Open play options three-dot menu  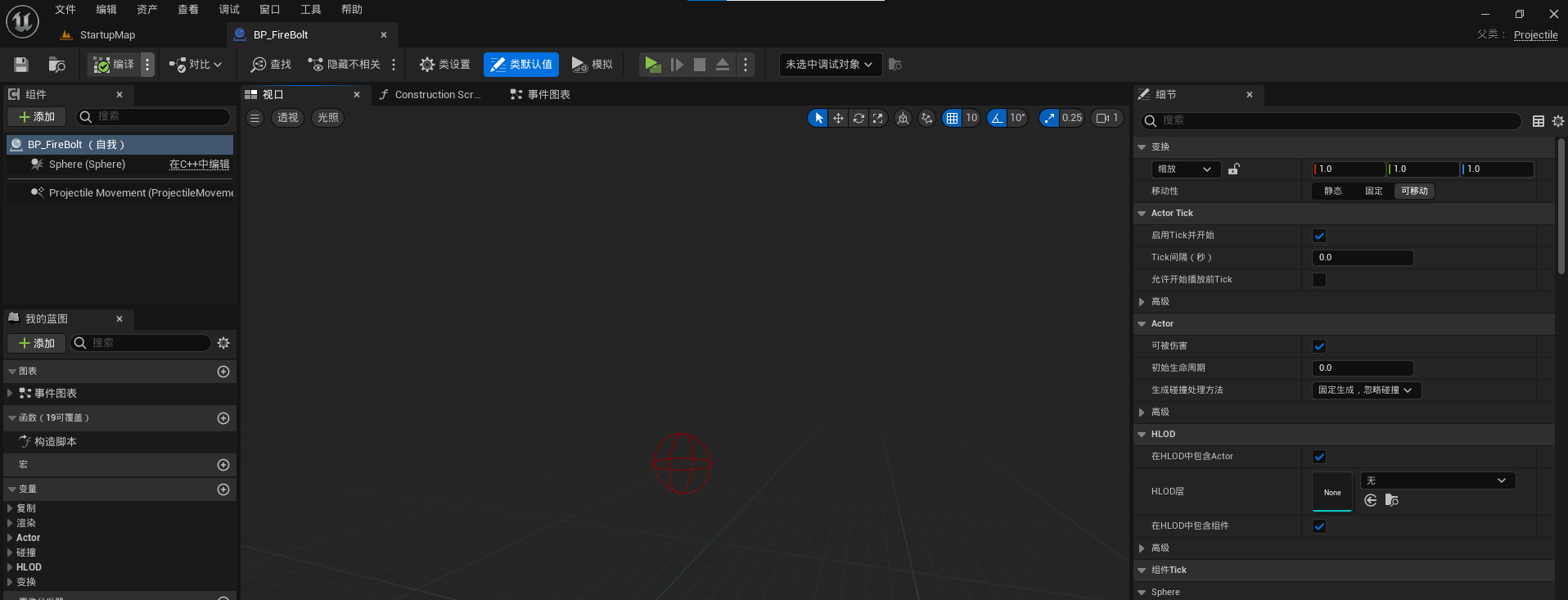(x=746, y=65)
